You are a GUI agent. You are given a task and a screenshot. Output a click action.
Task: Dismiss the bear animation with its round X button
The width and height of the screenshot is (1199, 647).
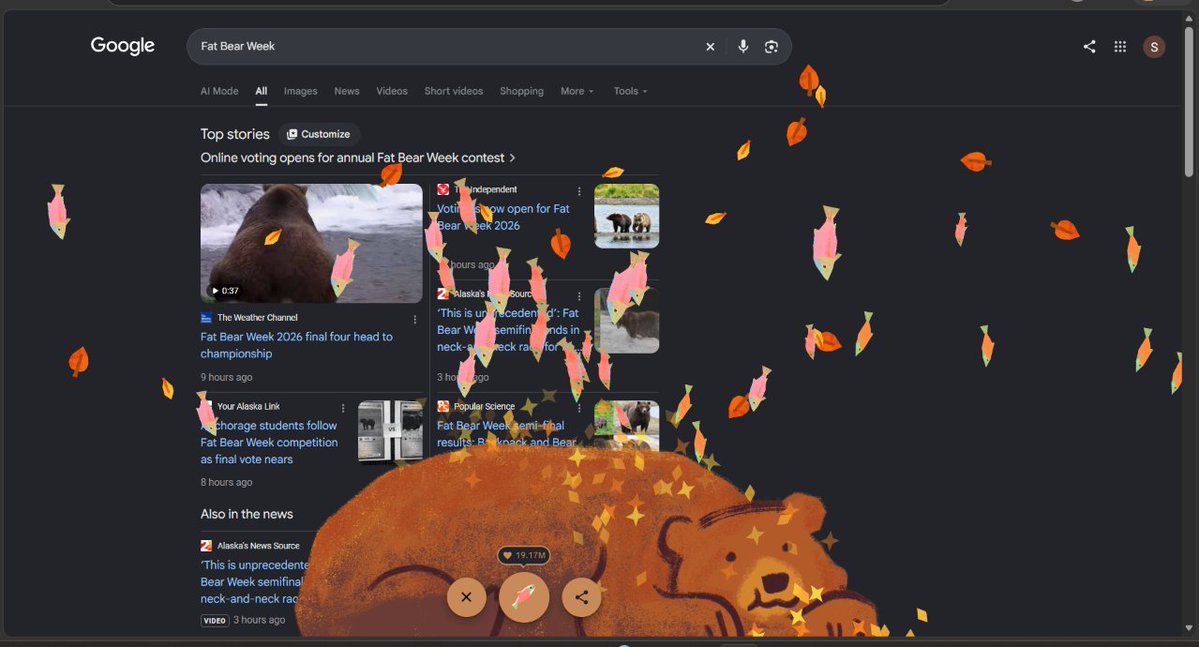click(466, 597)
